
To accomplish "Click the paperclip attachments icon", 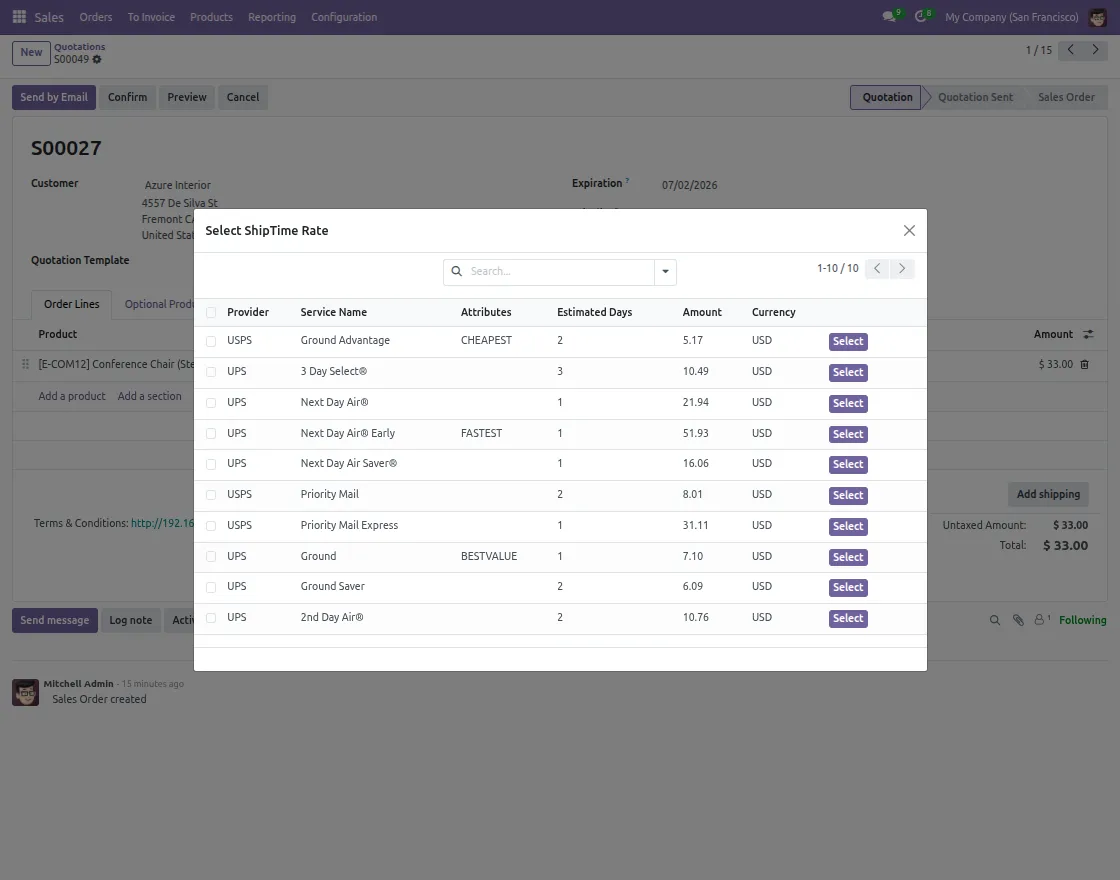I will tap(1019, 620).
